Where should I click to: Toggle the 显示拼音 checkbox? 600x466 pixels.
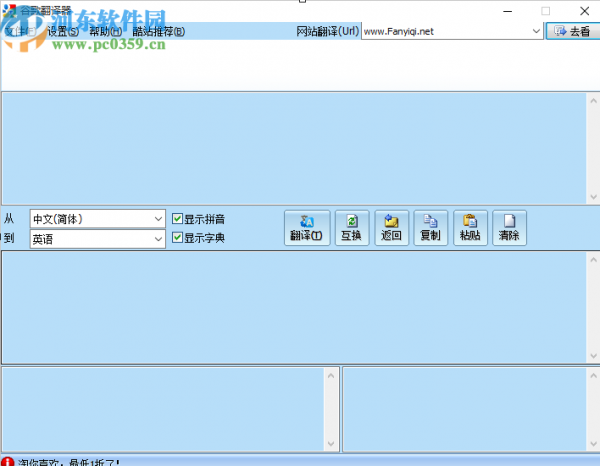coord(178,219)
